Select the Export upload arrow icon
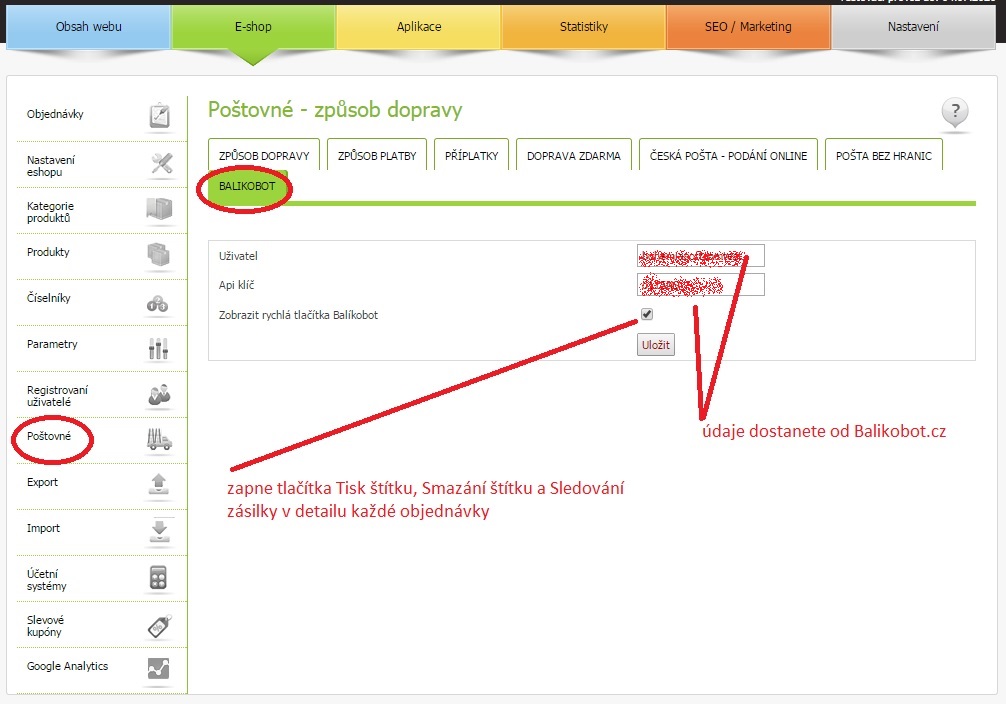 pyautogui.click(x=158, y=484)
